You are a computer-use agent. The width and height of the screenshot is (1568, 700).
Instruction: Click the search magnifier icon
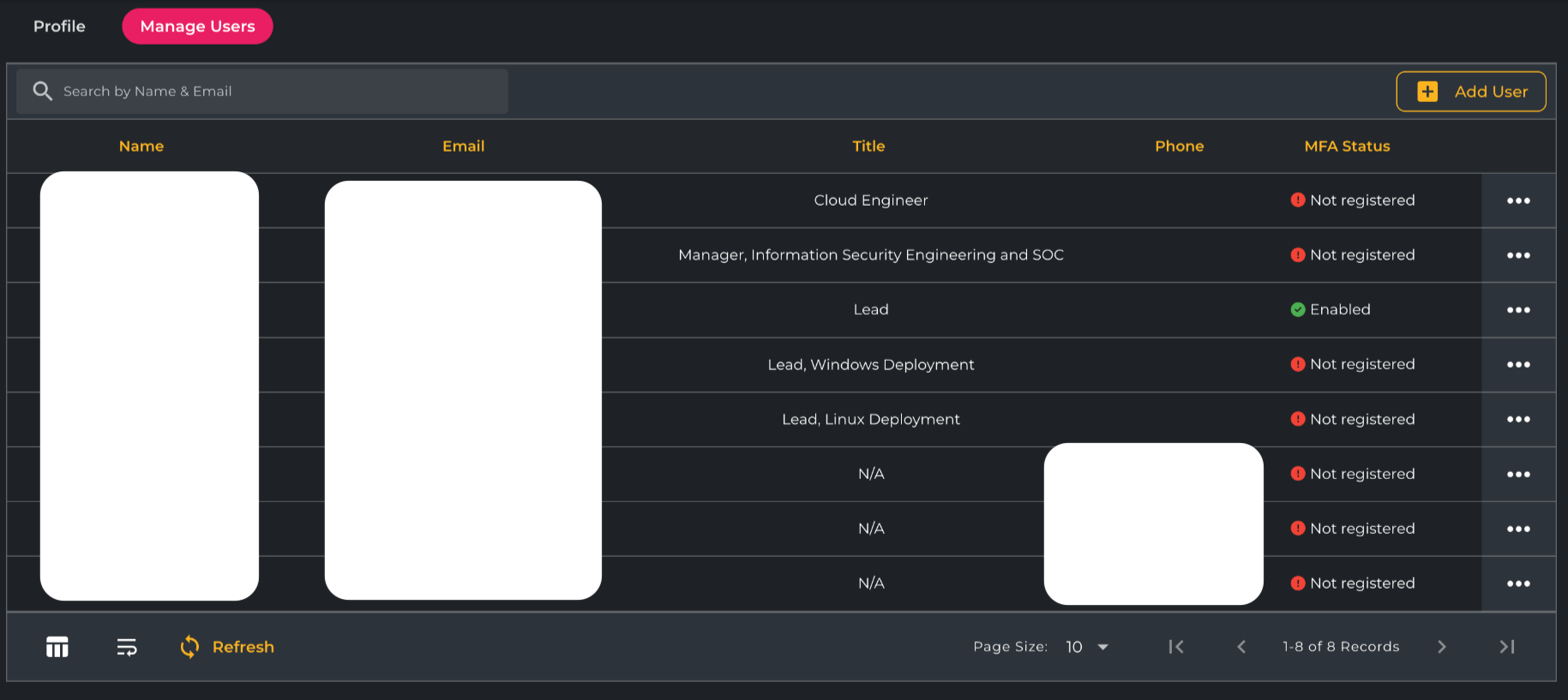(x=42, y=91)
